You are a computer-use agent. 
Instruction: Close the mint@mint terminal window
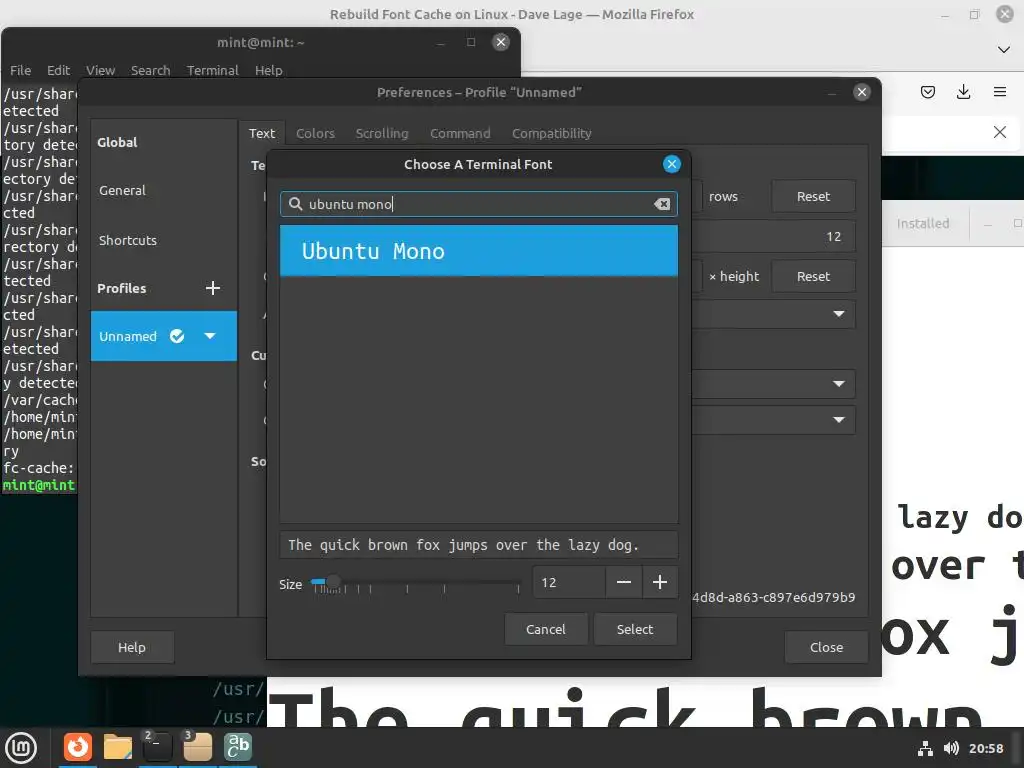[501, 42]
